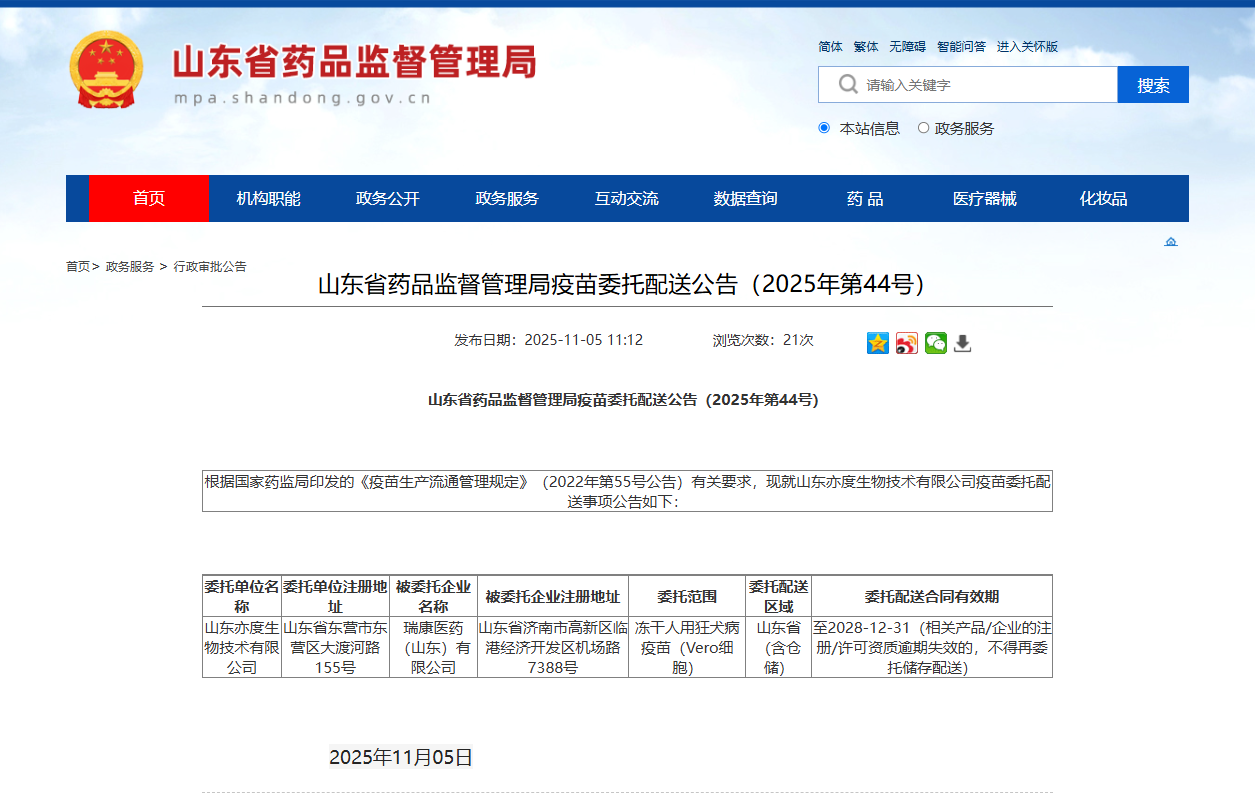This screenshot has width=1255, height=795.
Task: Share the page via Sina Weibo icon
Action: [x=906, y=343]
